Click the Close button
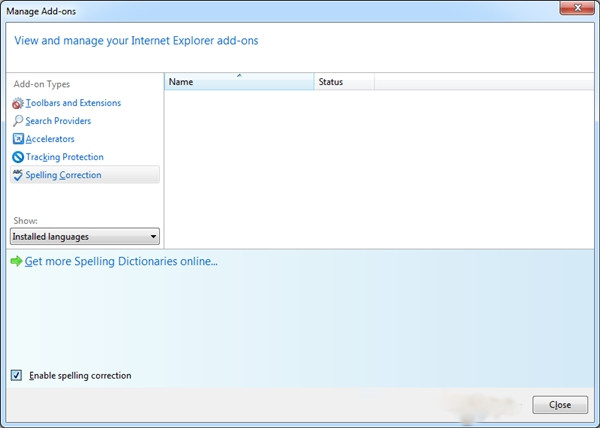This screenshot has width=600, height=428. [x=560, y=405]
